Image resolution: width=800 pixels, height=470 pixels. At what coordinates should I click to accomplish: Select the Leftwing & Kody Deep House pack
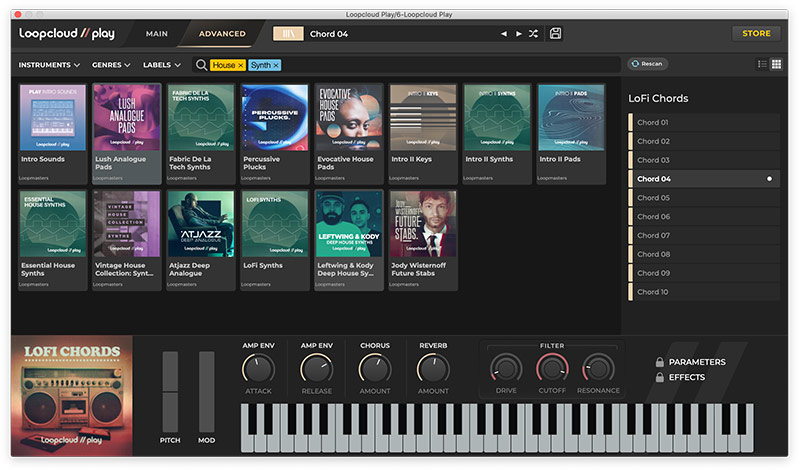point(348,240)
